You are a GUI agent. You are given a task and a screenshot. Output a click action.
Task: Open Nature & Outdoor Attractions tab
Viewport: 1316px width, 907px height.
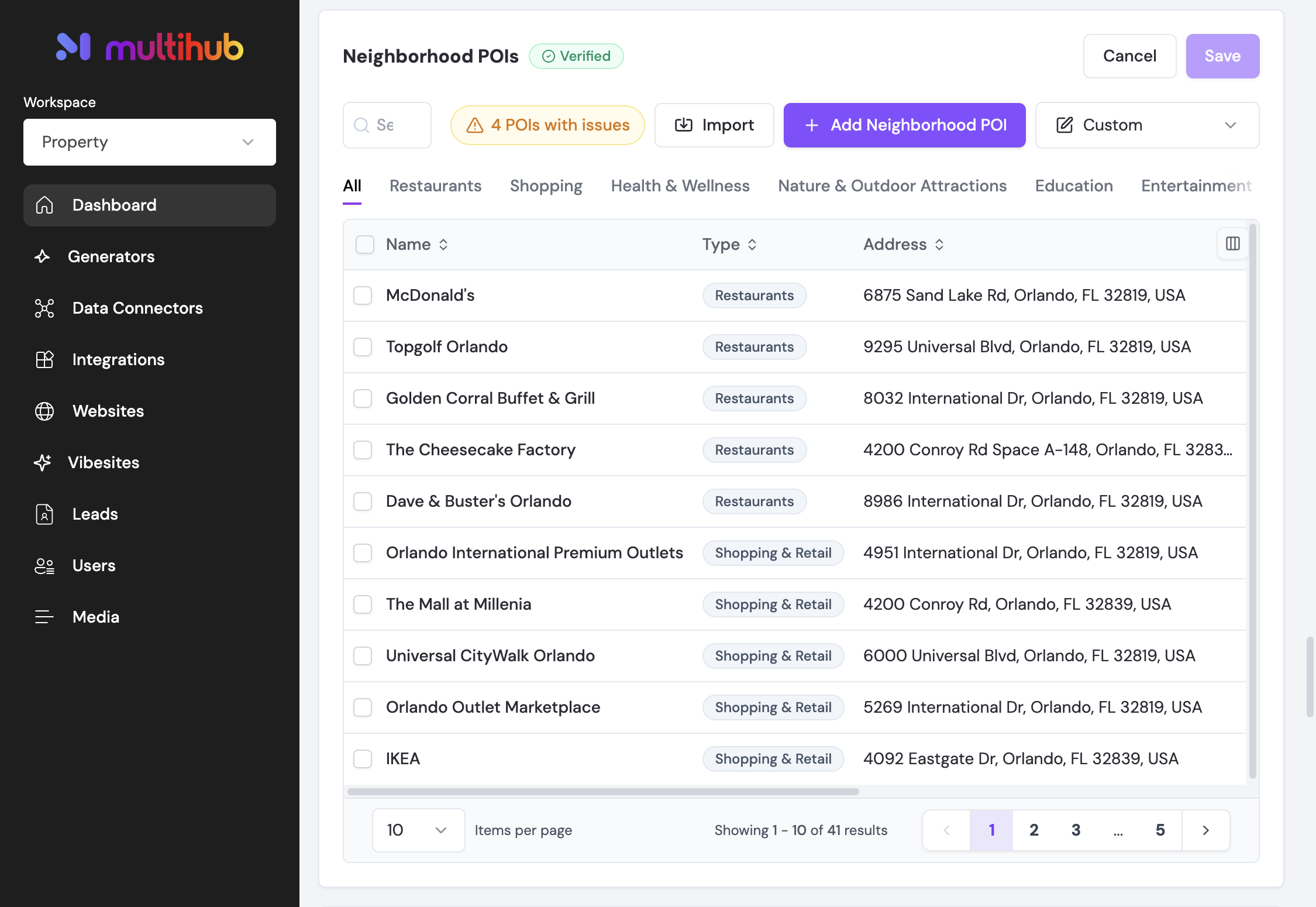click(892, 186)
